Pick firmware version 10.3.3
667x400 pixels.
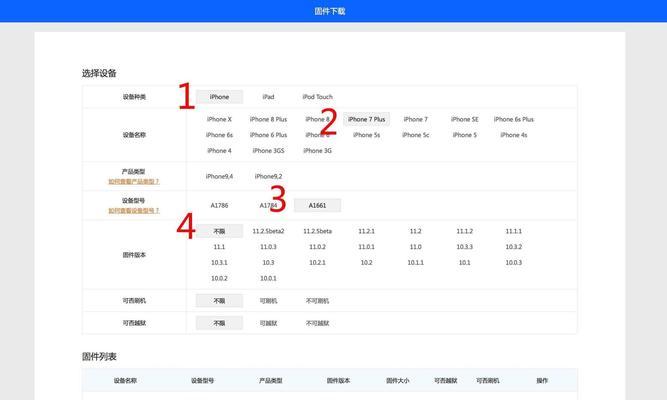coord(465,247)
